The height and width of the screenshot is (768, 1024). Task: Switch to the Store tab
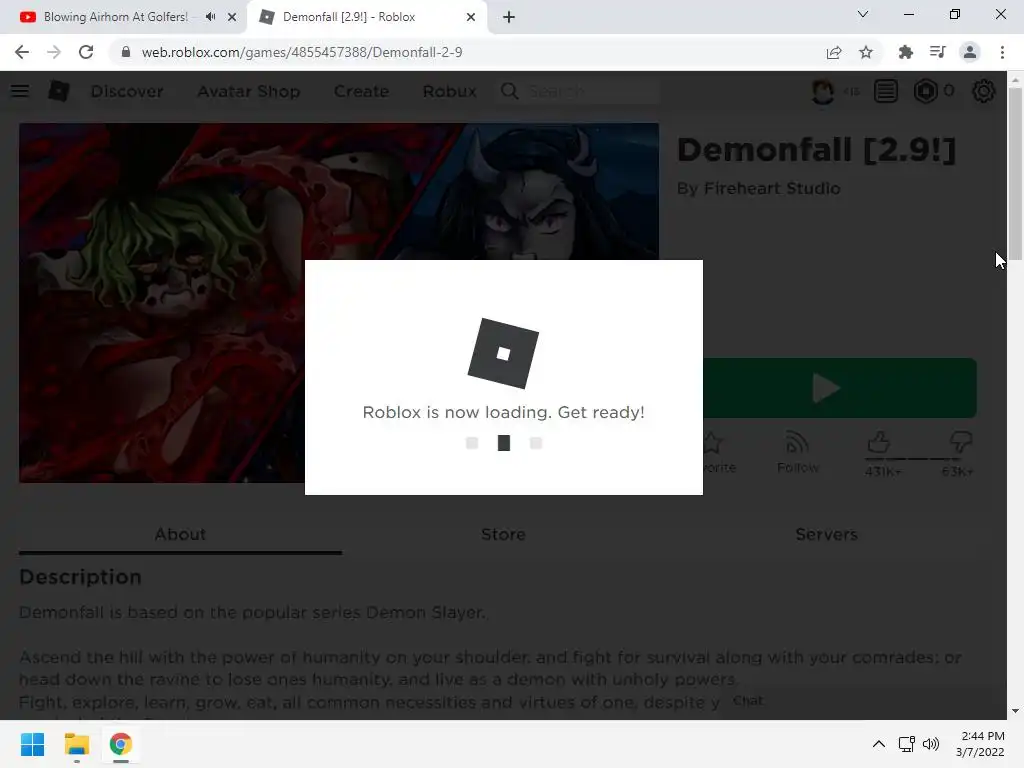tap(503, 535)
